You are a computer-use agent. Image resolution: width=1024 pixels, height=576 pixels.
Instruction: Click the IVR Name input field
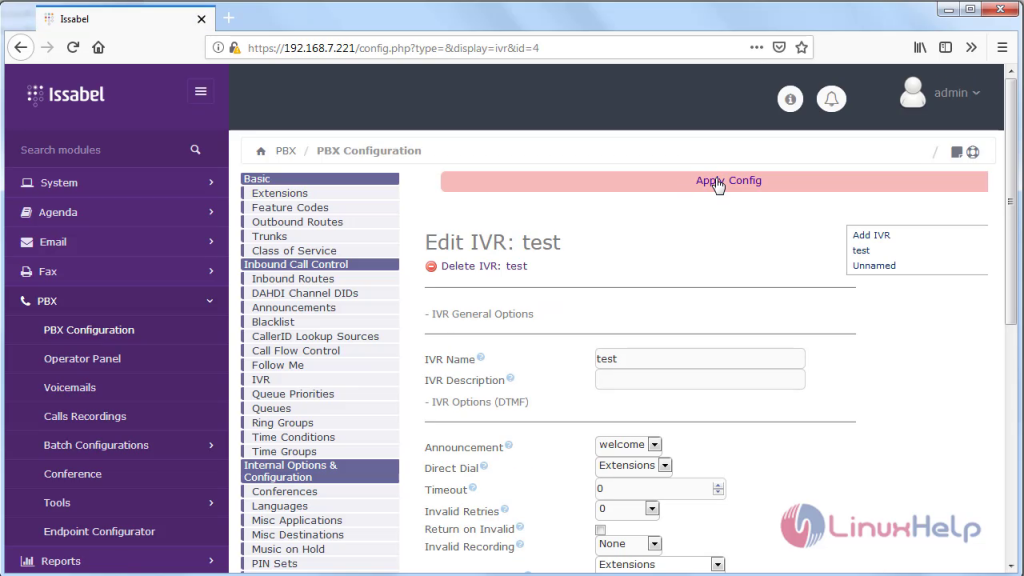click(700, 359)
